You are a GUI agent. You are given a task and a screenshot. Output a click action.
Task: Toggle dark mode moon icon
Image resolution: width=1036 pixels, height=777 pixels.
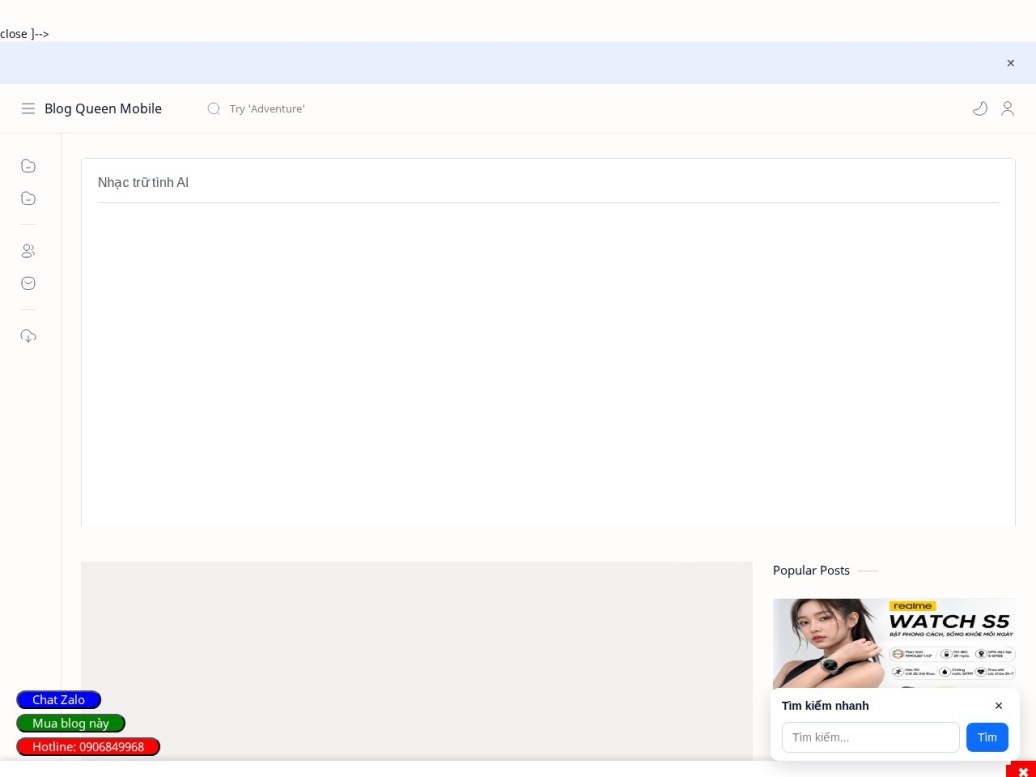(x=980, y=108)
